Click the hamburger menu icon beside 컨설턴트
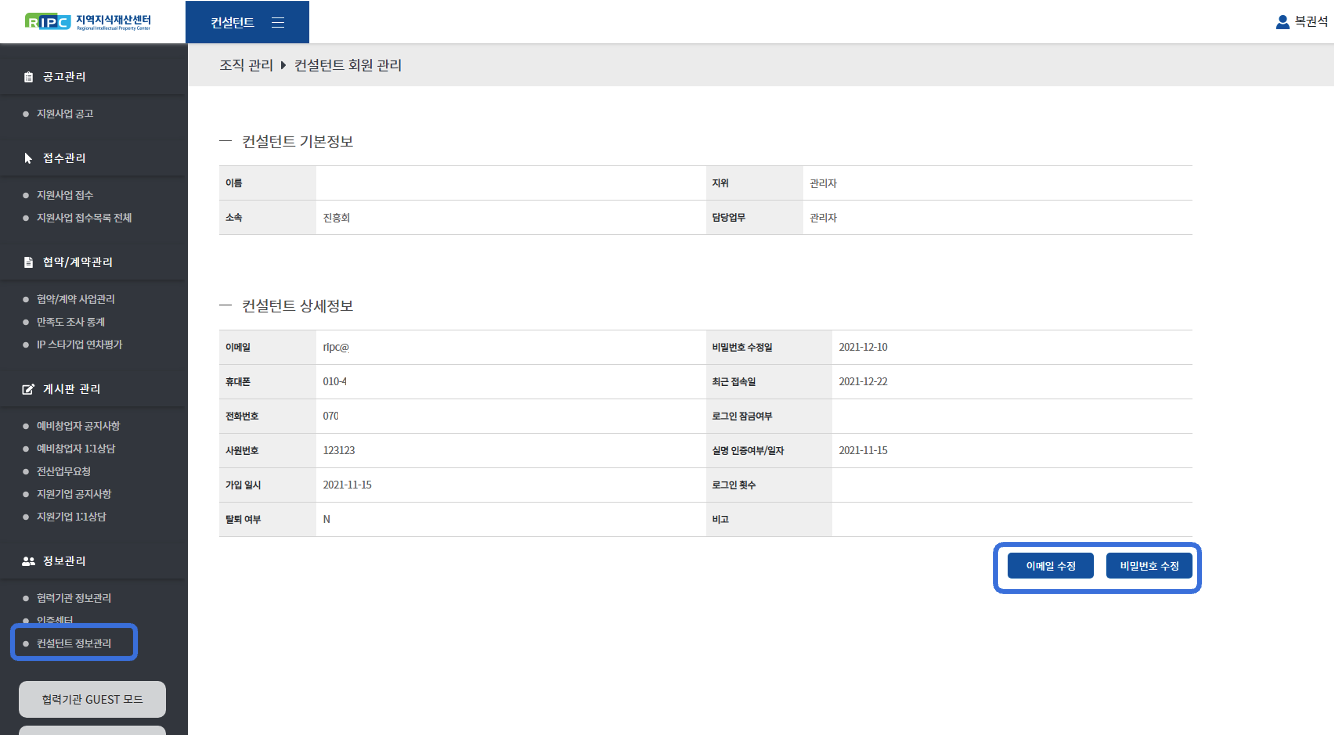The height and width of the screenshot is (736, 1334). (278, 22)
